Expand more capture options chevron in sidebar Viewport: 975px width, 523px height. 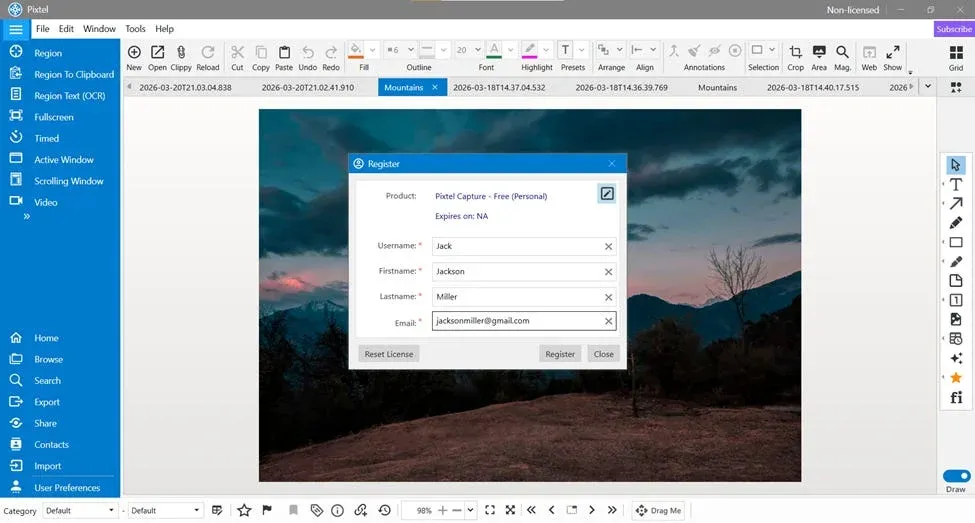pyautogui.click(x=27, y=216)
